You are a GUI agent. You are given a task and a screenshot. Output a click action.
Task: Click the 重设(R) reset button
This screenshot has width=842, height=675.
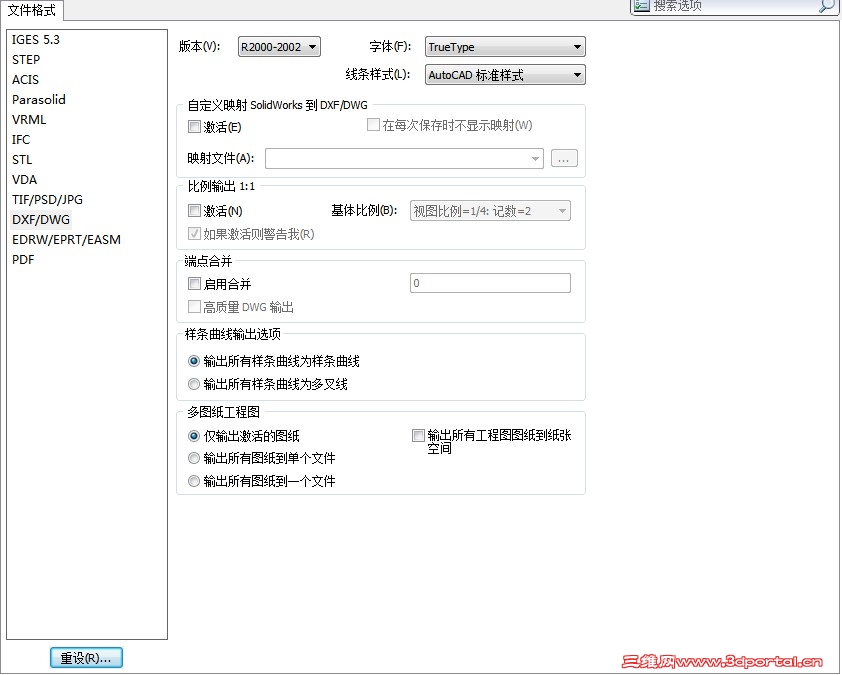86,657
